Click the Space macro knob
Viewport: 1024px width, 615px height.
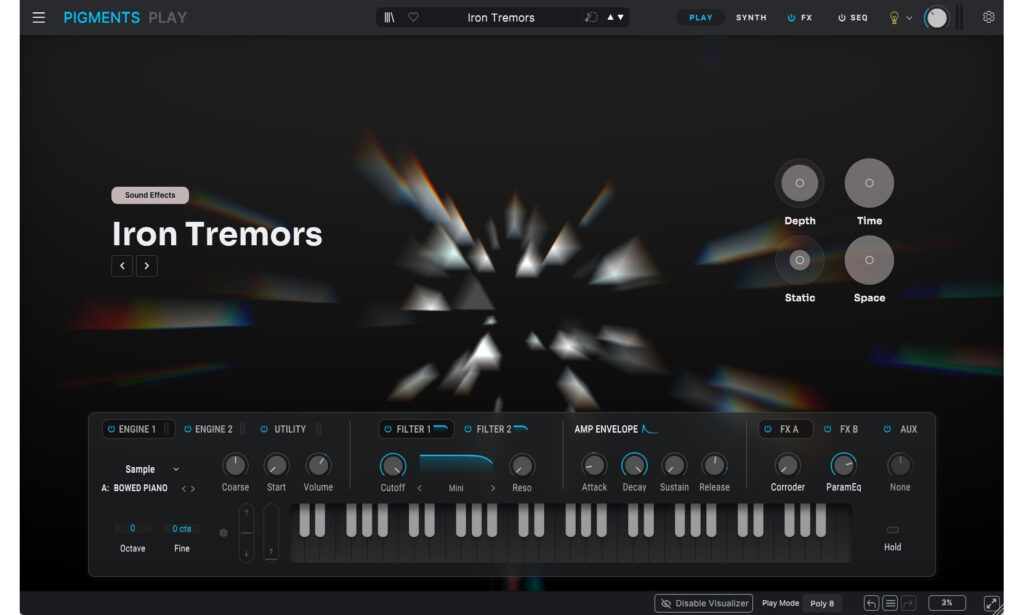(x=869, y=260)
